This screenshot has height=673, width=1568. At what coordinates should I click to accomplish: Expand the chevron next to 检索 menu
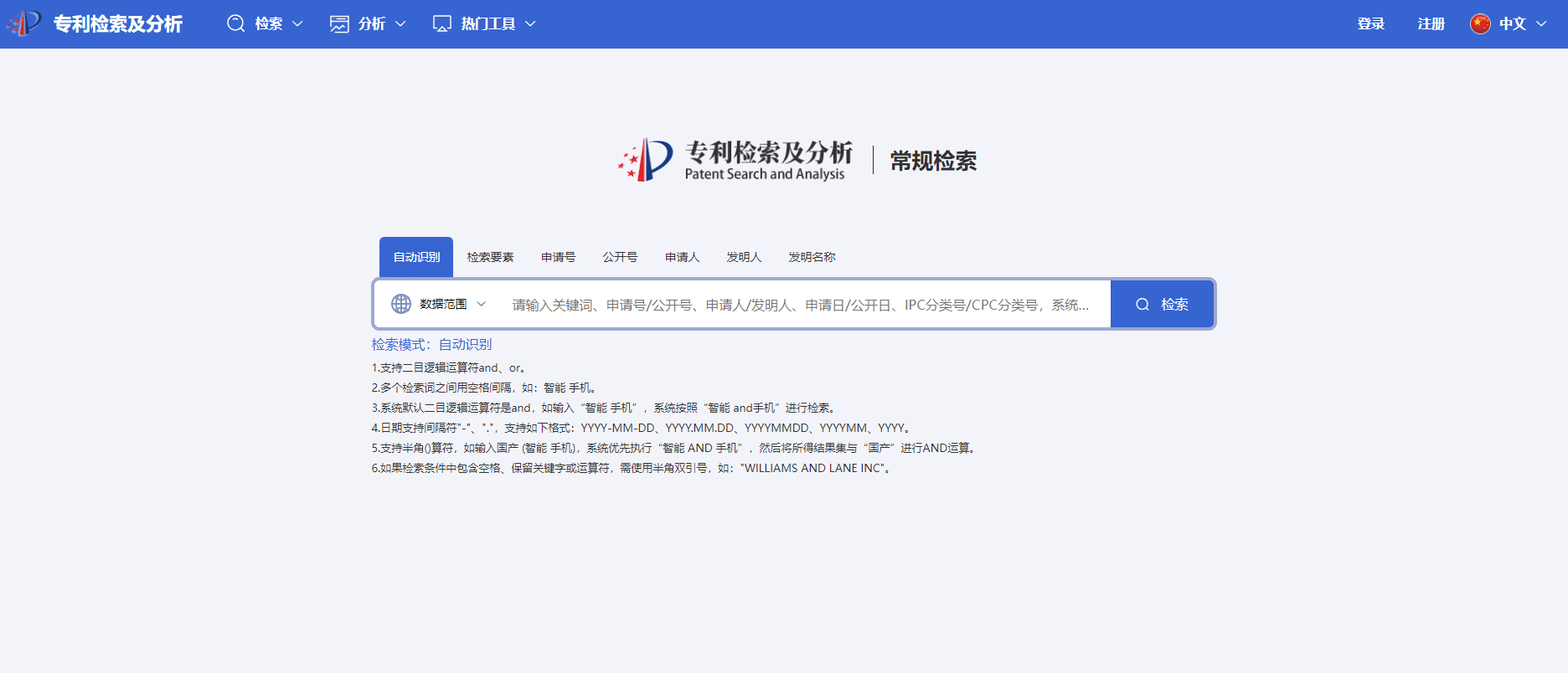(x=297, y=24)
